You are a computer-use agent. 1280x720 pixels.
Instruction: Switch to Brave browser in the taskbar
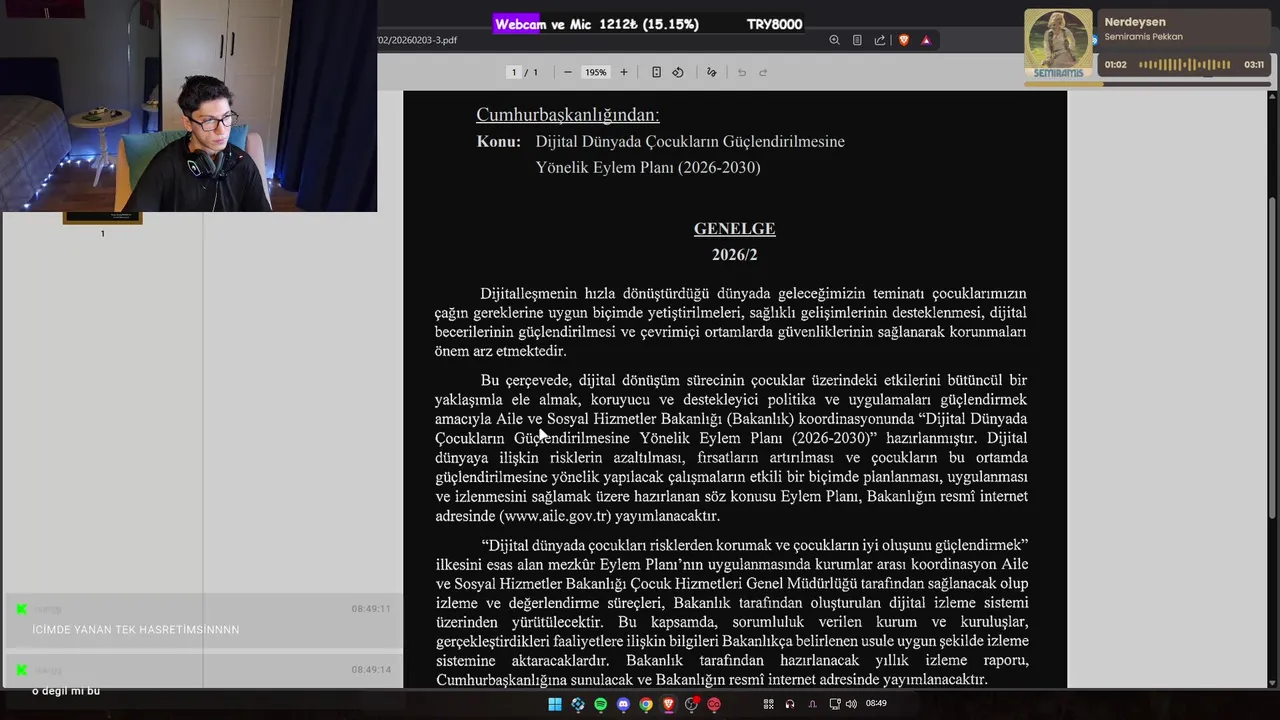[x=669, y=704]
